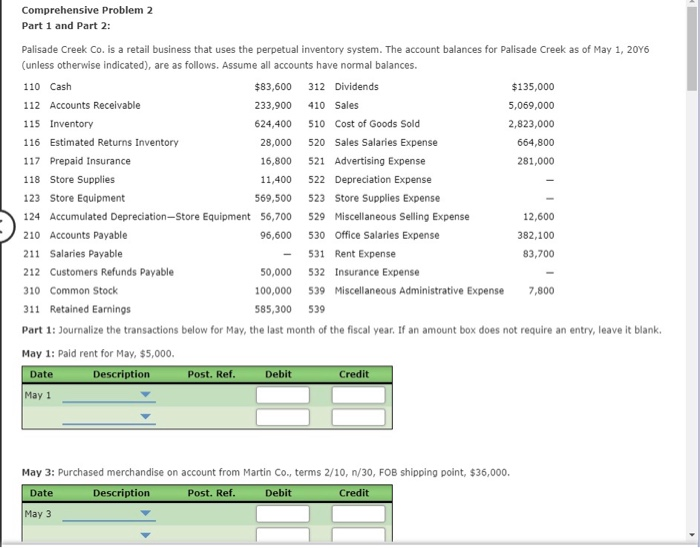The height and width of the screenshot is (548, 700).
Task: Click Miscellaneous Administrative Expense label
Action: coord(419,291)
